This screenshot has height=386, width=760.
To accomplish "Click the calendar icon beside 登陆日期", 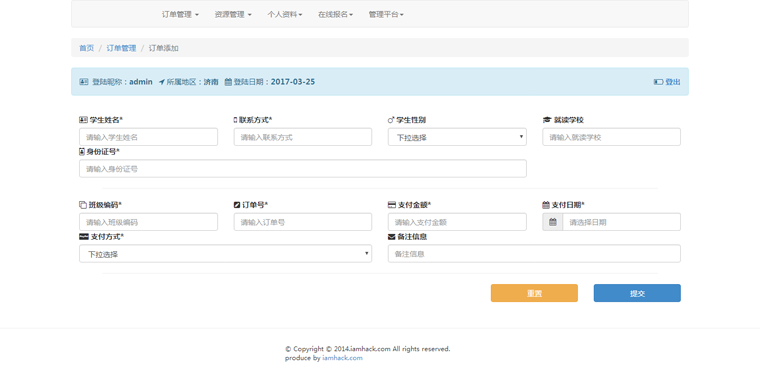I will pyautogui.click(x=228, y=82).
